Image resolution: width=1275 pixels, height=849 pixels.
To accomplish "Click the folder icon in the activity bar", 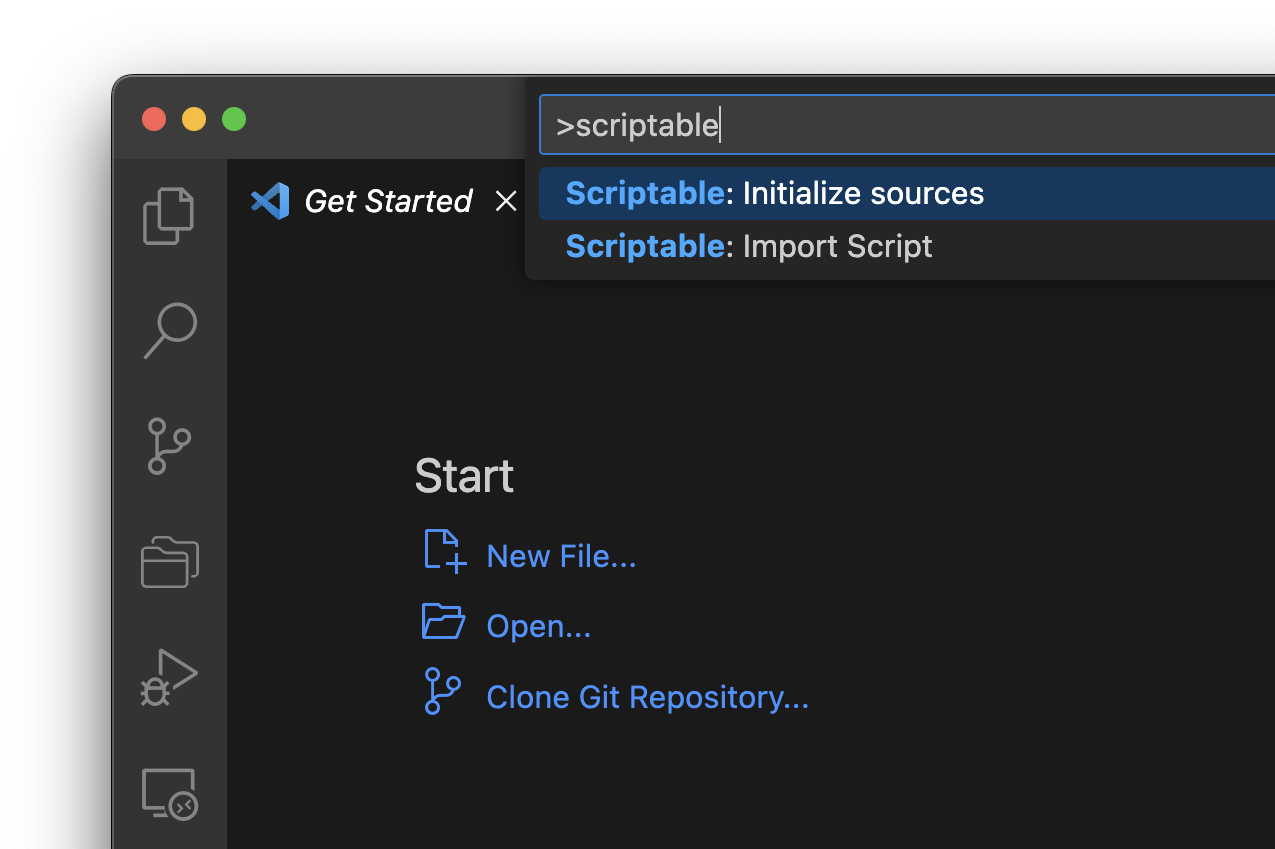I will click(x=169, y=561).
